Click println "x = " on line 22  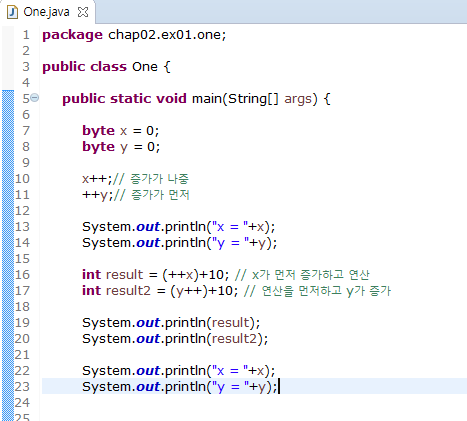click(179, 371)
